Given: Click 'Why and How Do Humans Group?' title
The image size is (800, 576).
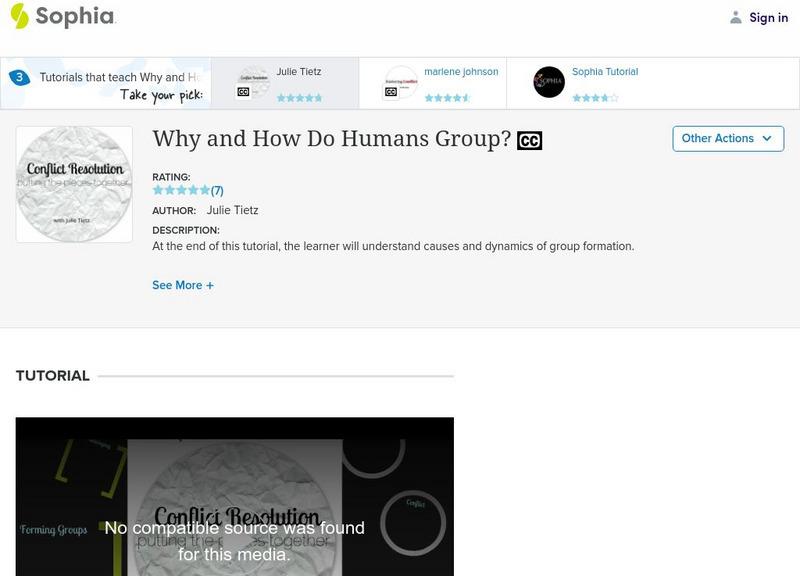Looking at the screenshot, I should [x=332, y=139].
